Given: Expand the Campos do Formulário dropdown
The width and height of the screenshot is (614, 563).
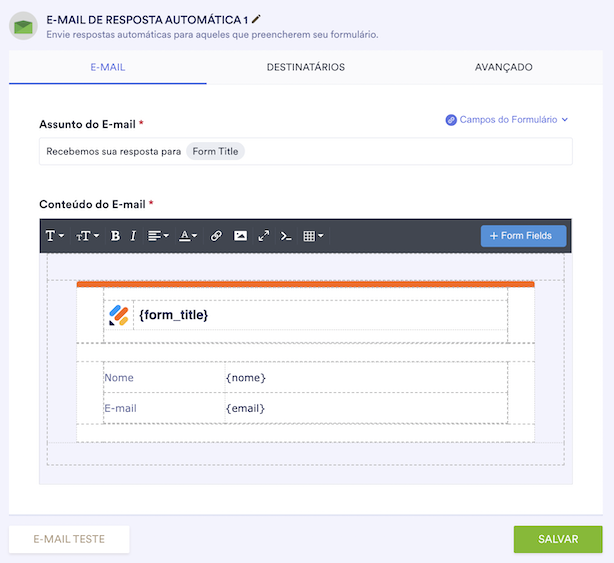Looking at the screenshot, I should [x=507, y=120].
